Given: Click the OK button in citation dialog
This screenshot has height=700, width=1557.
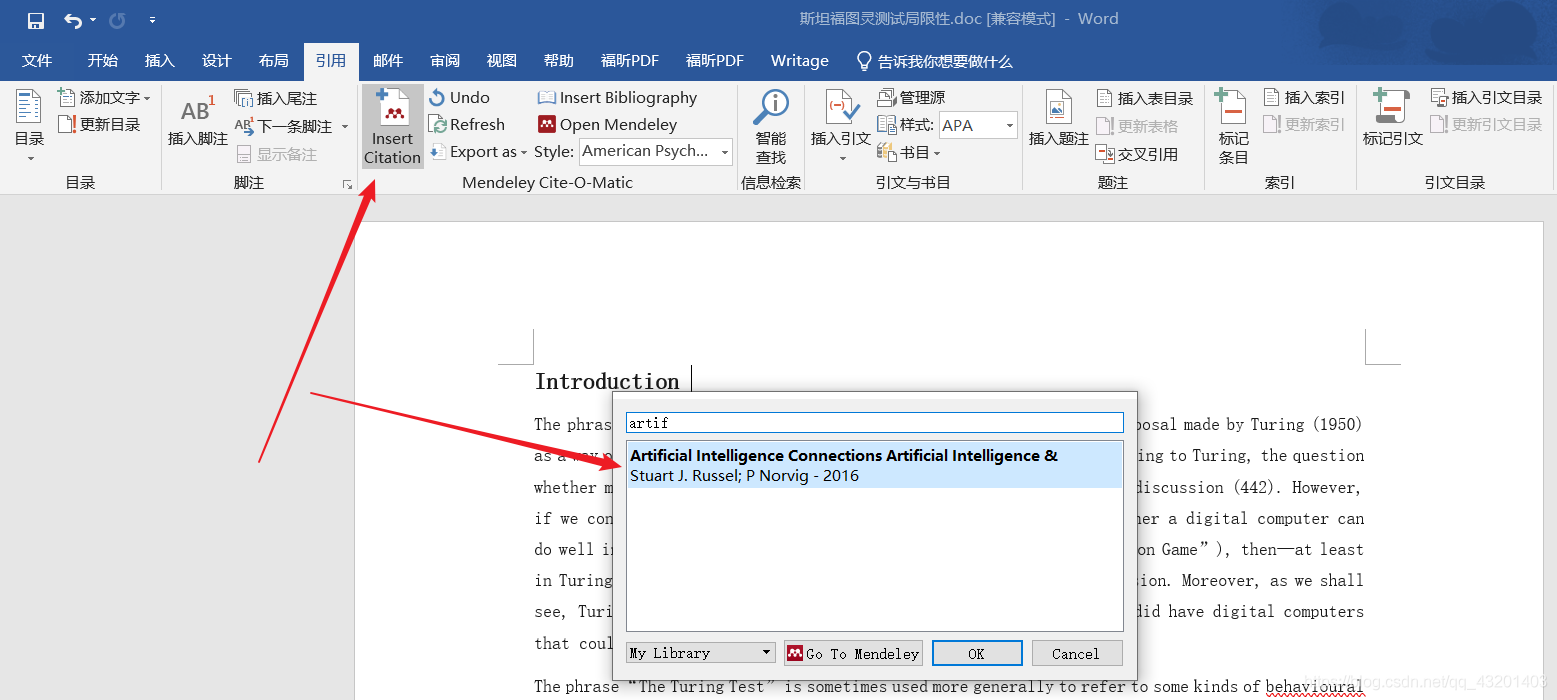Looking at the screenshot, I should (977, 654).
